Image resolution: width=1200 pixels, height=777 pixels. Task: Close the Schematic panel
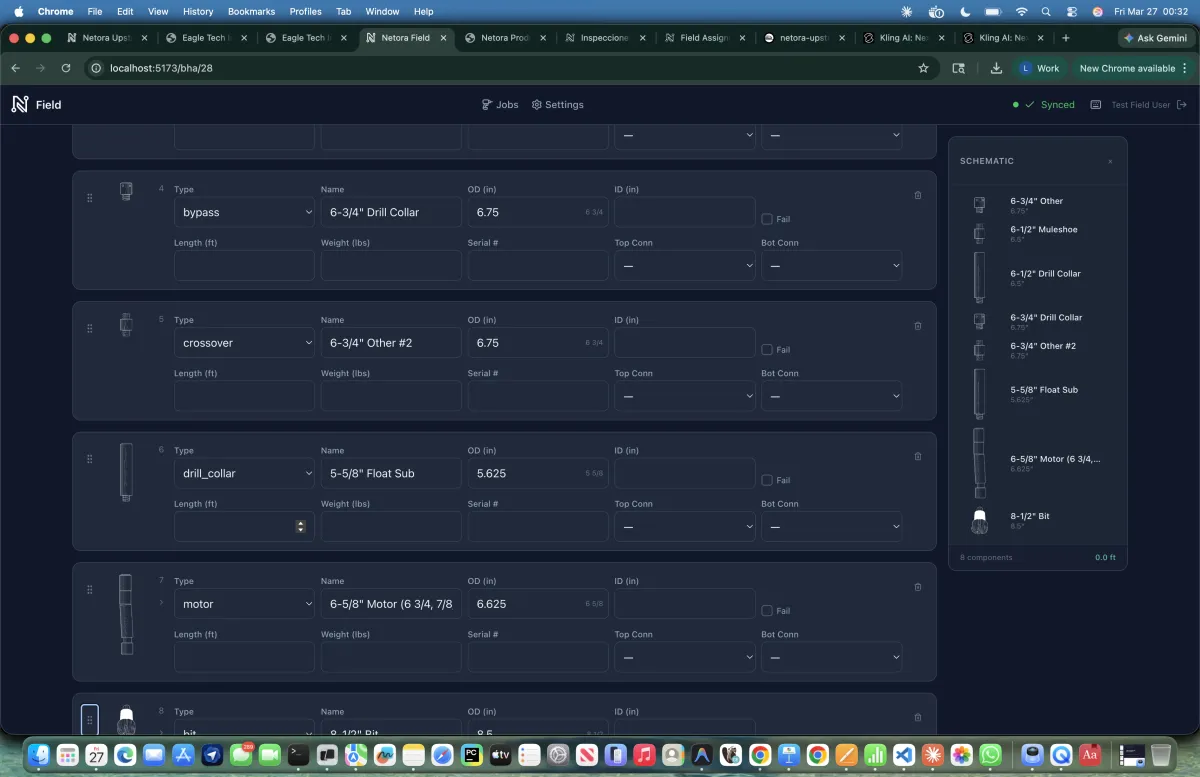[x=1110, y=162]
